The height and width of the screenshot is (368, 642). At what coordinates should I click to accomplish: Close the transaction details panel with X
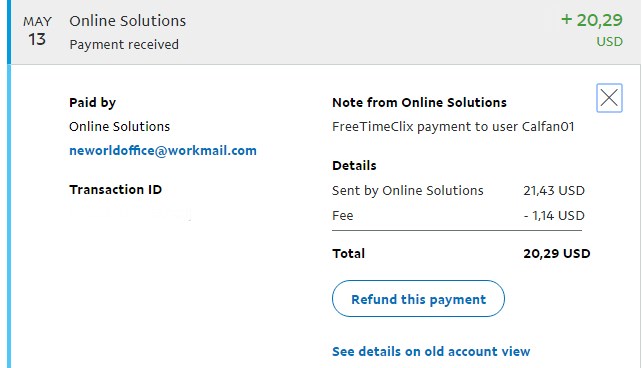tap(609, 98)
